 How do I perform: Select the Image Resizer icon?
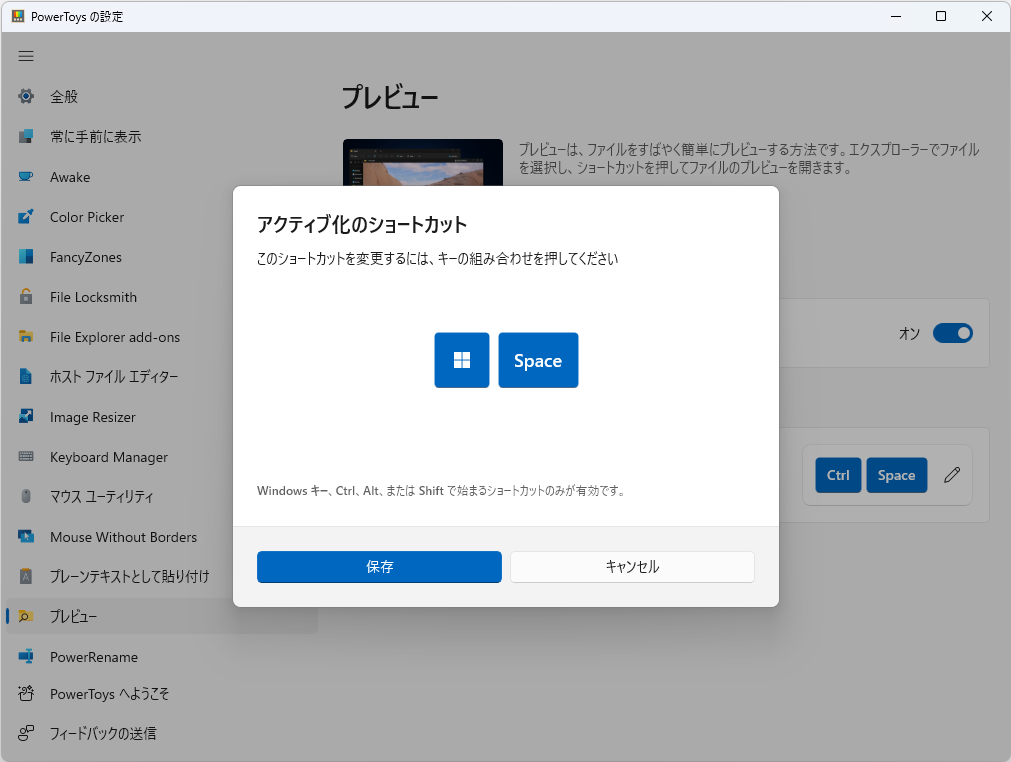(25, 417)
